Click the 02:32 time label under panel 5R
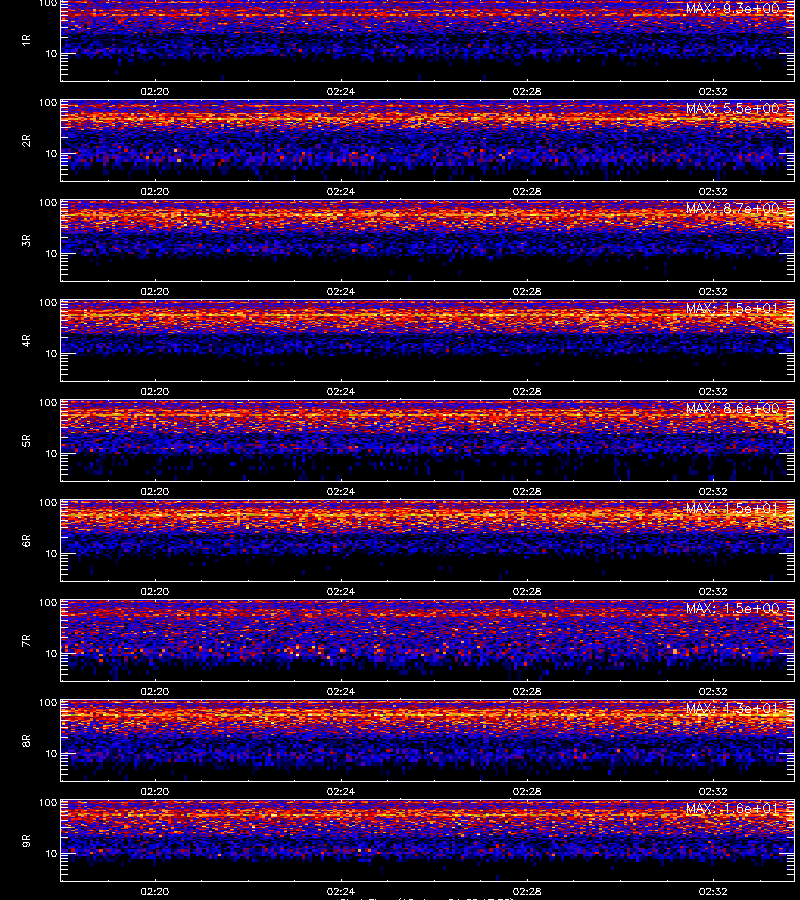Image resolution: width=800 pixels, height=900 pixels. point(713,491)
